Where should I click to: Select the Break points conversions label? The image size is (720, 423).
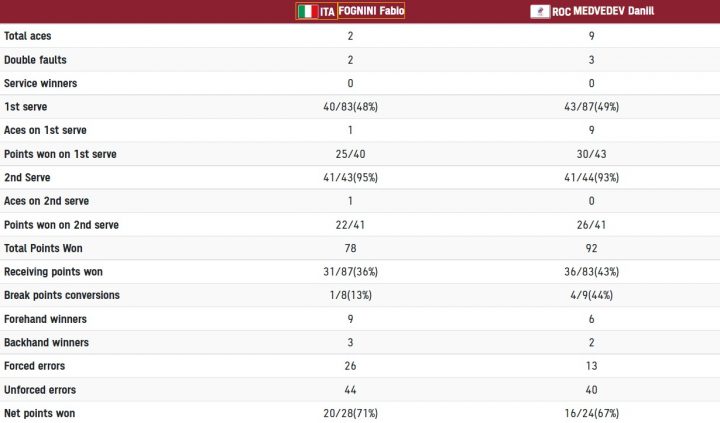tap(62, 295)
